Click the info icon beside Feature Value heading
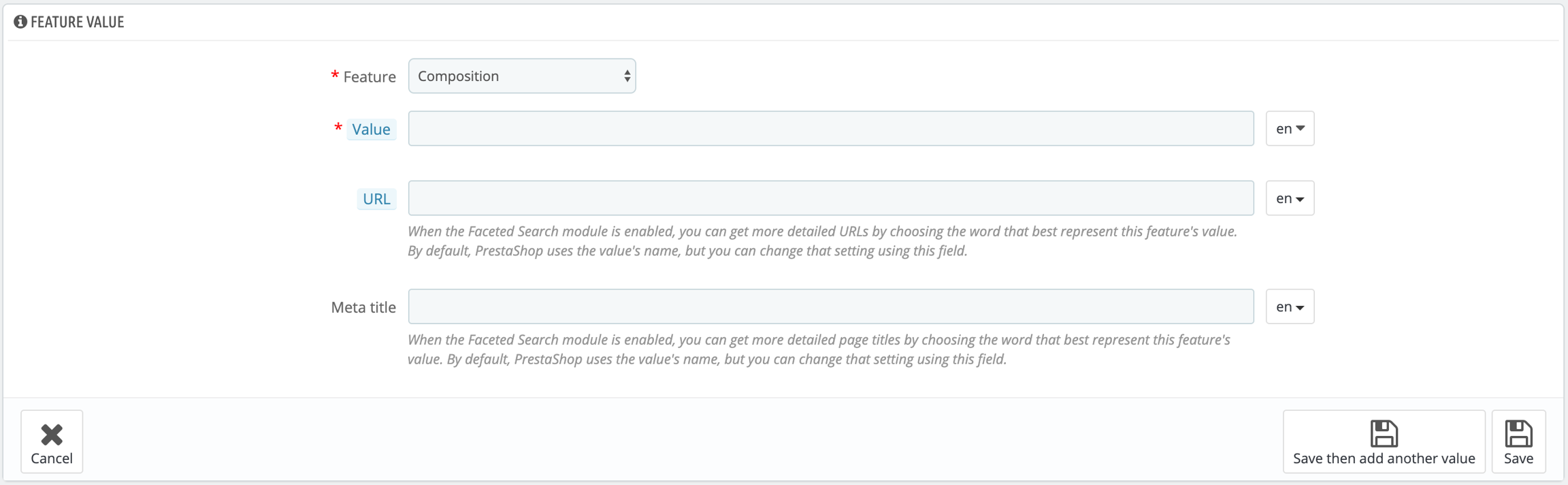The image size is (1568, 485). pos(20,22)
